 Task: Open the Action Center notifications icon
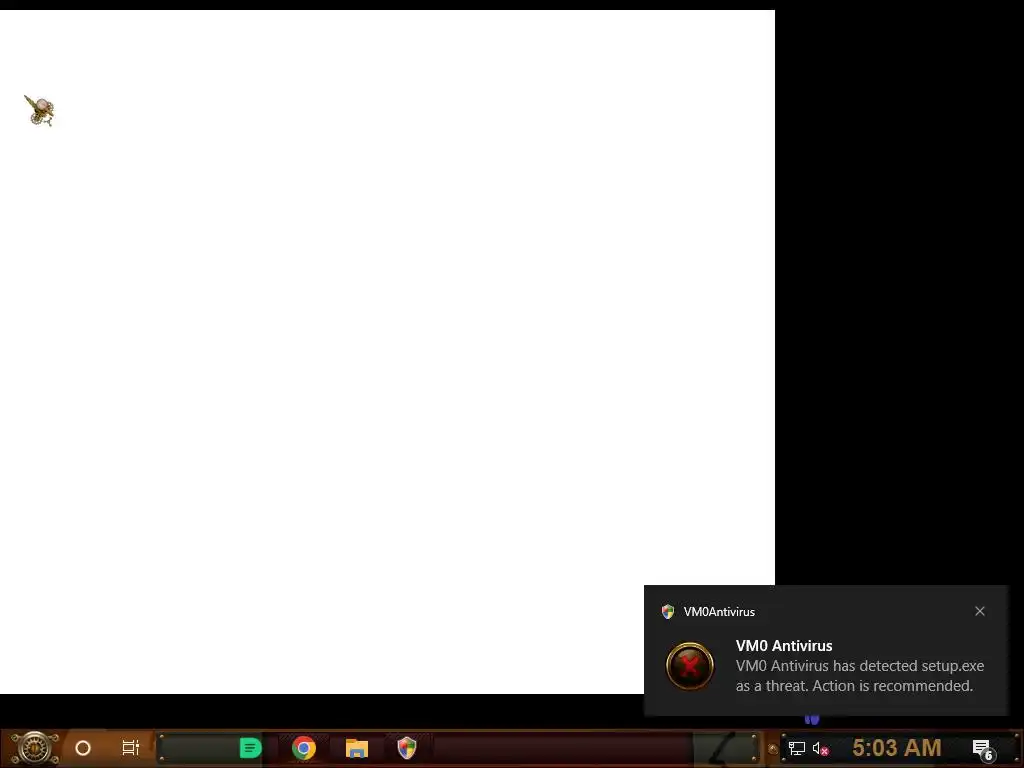click(x=983, y=749)
